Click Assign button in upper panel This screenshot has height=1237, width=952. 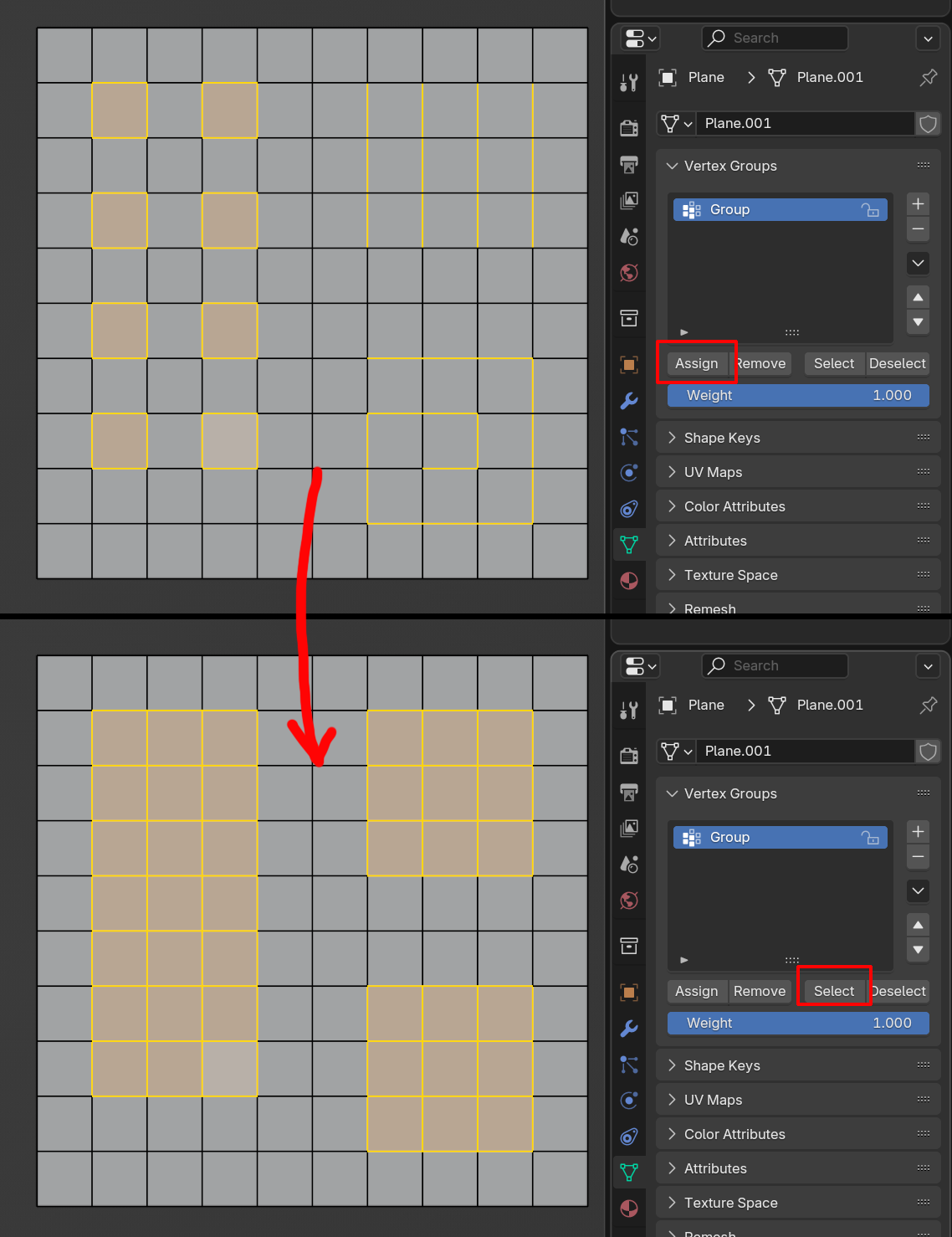click(x=697, y=363)
